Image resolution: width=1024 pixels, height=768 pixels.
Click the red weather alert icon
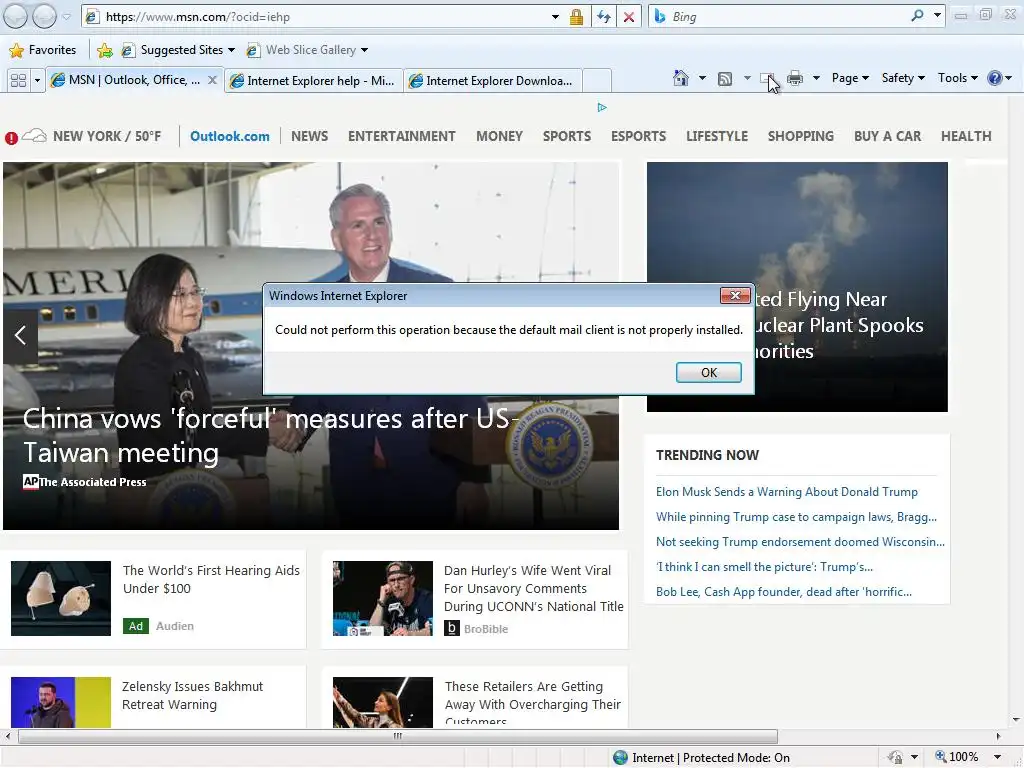click(11, 138)
